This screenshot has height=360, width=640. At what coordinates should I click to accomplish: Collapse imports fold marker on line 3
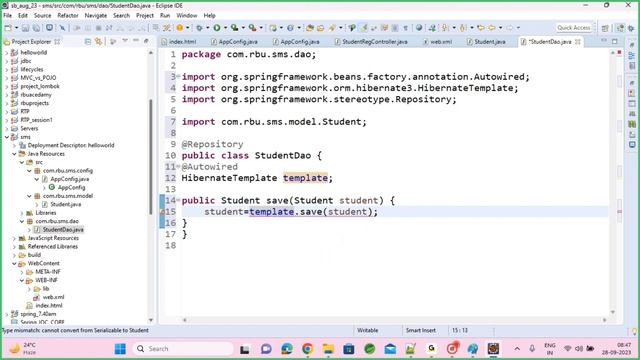click(x=178, y=76)
